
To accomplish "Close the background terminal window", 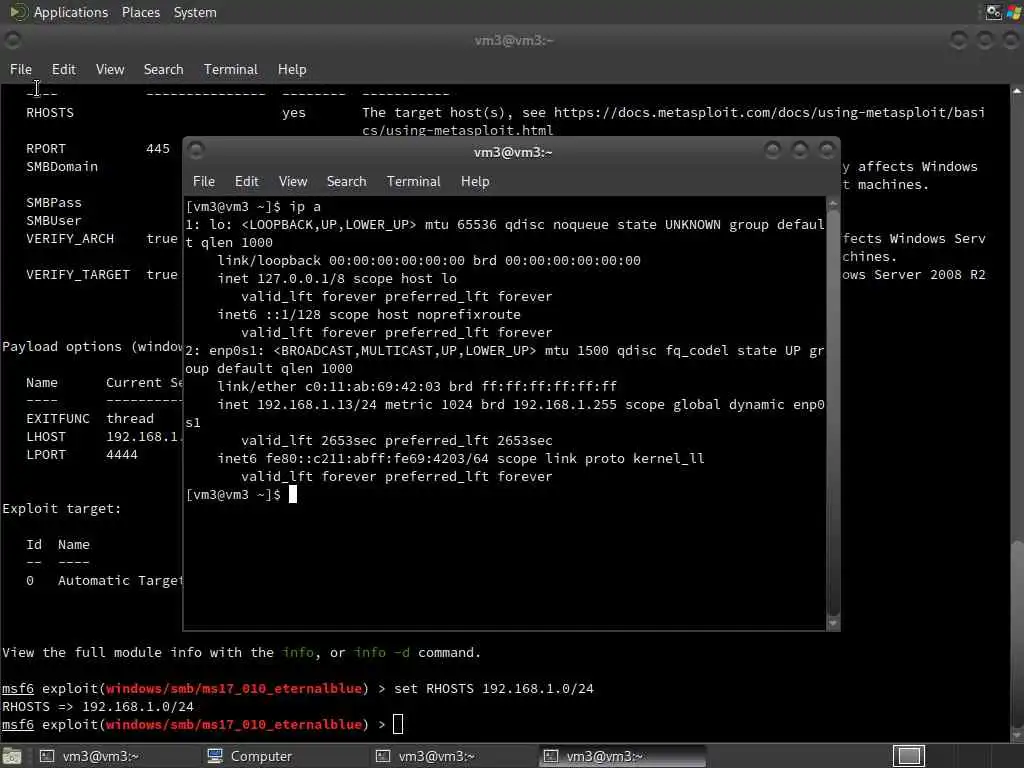I will click(1011, 40).
